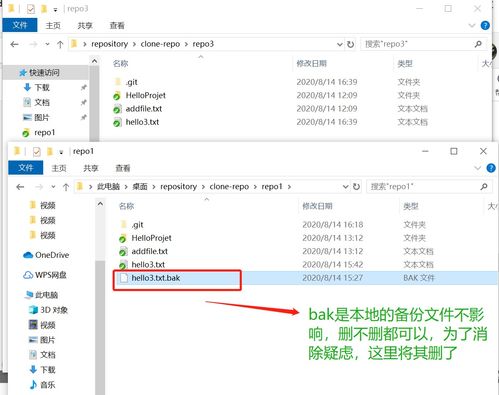499x395 pixels.
Task: Click the 搜索"repo1" search box
Action: pyautogui.click(x=429, y=187)
